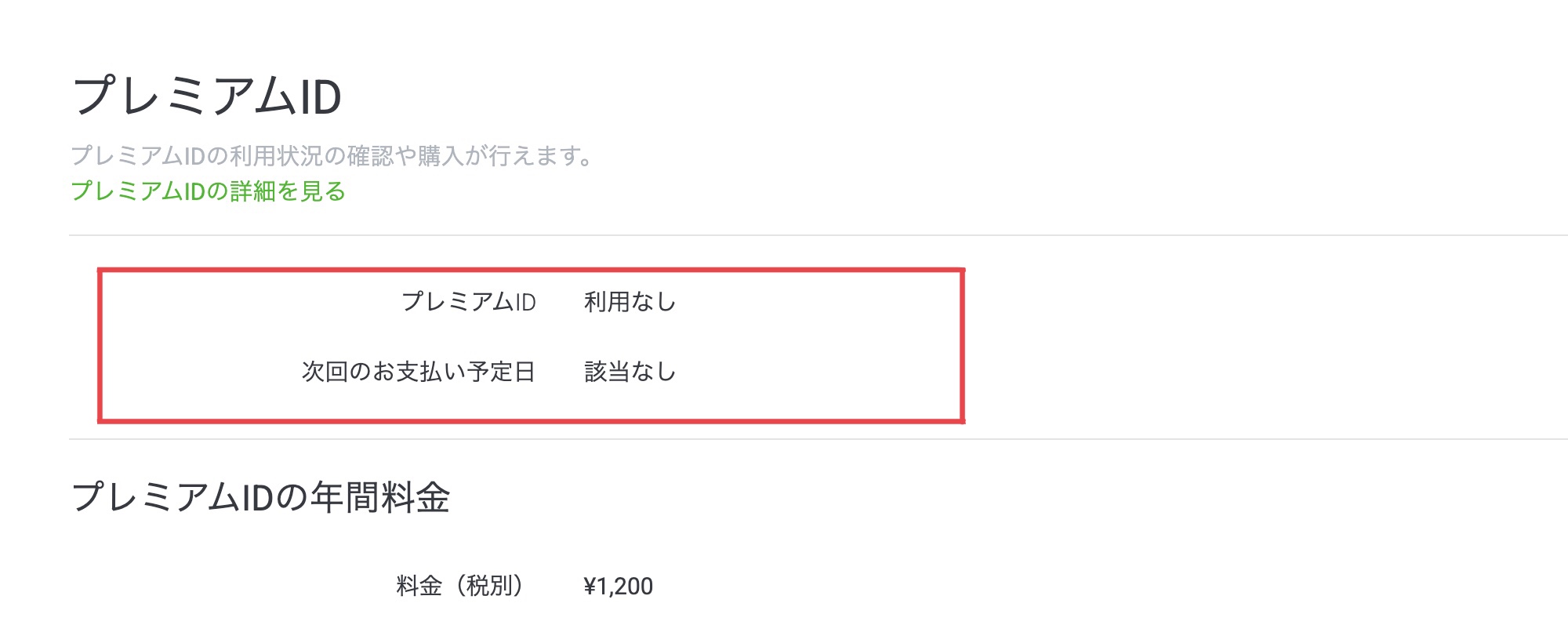1568x643 pixels.
Task: Click the word 年間料金 in the section heading
Action: [x=381, y=497]
